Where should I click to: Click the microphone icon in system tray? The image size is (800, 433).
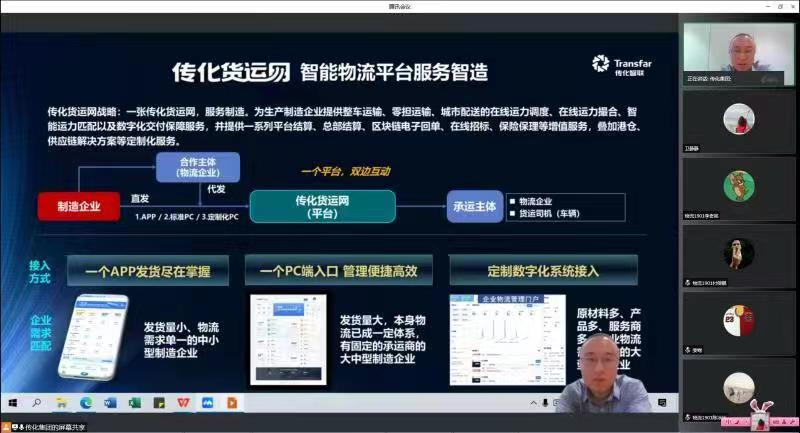tap(545, 403)
